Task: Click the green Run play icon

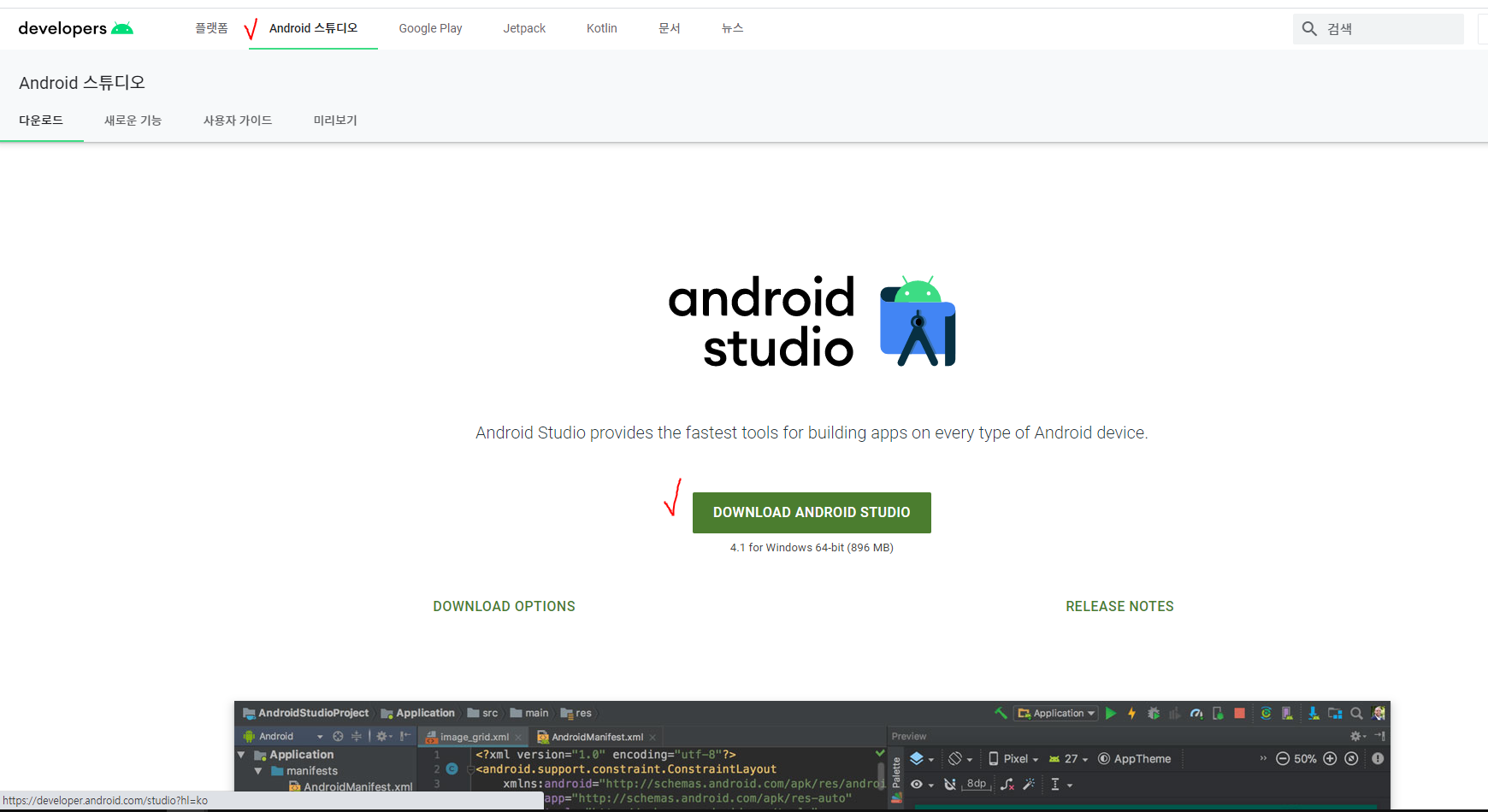Action: point(1111,713)
